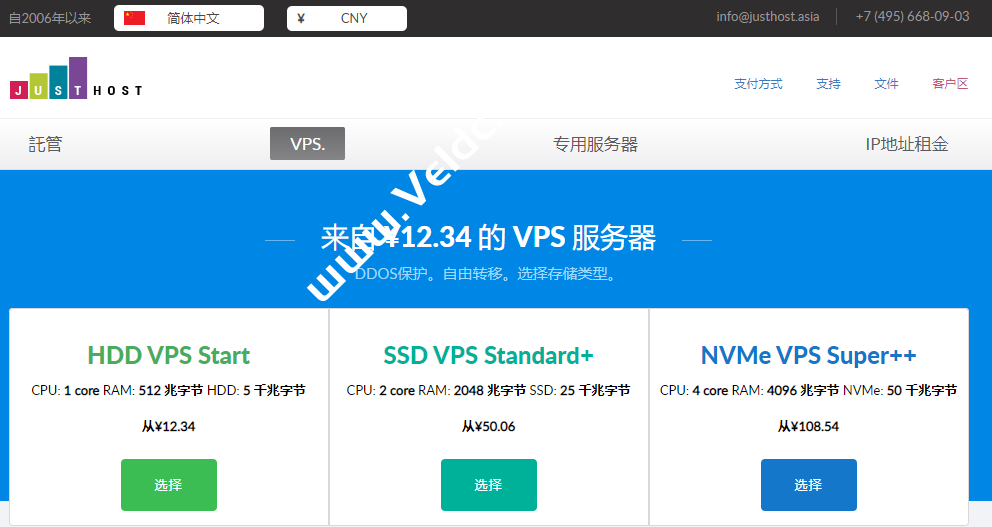Open the CNY currency dropdown
The image size is (992, 527).
[x=347, y=18]
